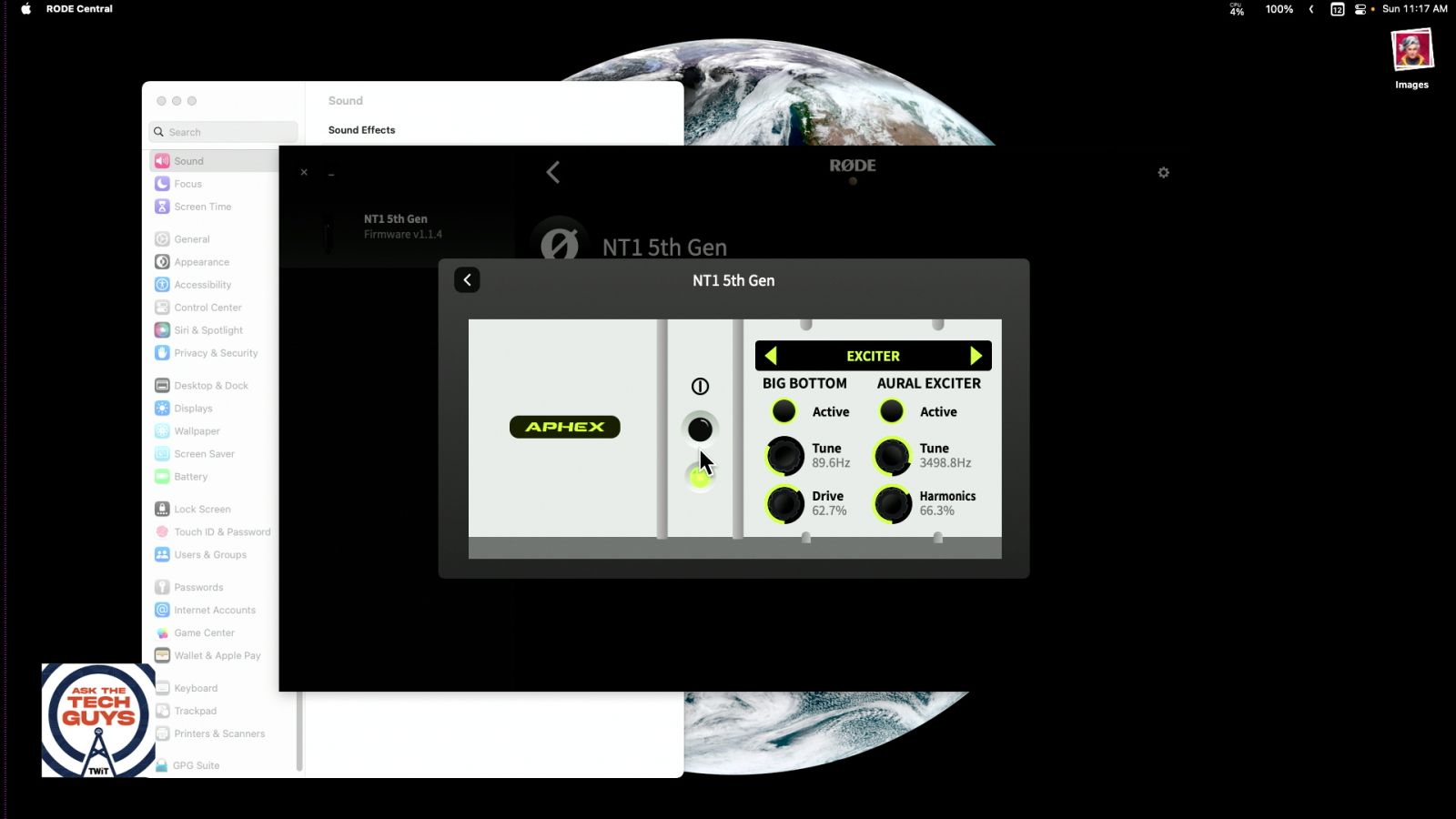Toggle Aural Exciter Active button
The height and width of the screenshot is (819, 1456).
892,411
